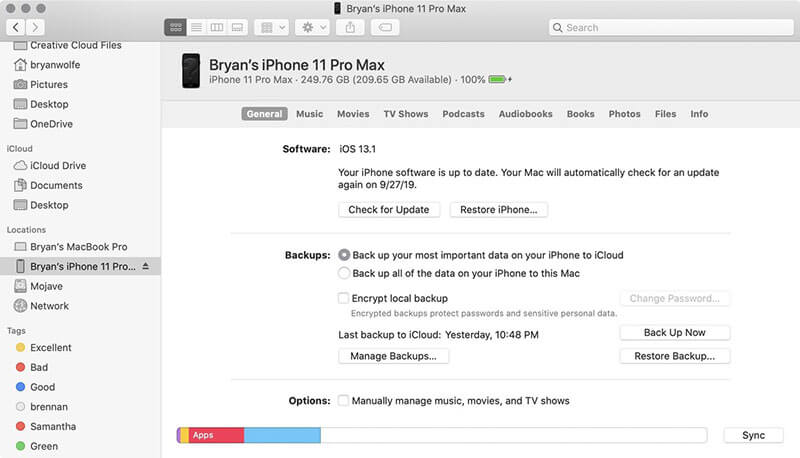Click the Share toolbar icon
Image resolution: width=800 pixels, height=458 pixels.
350,28
